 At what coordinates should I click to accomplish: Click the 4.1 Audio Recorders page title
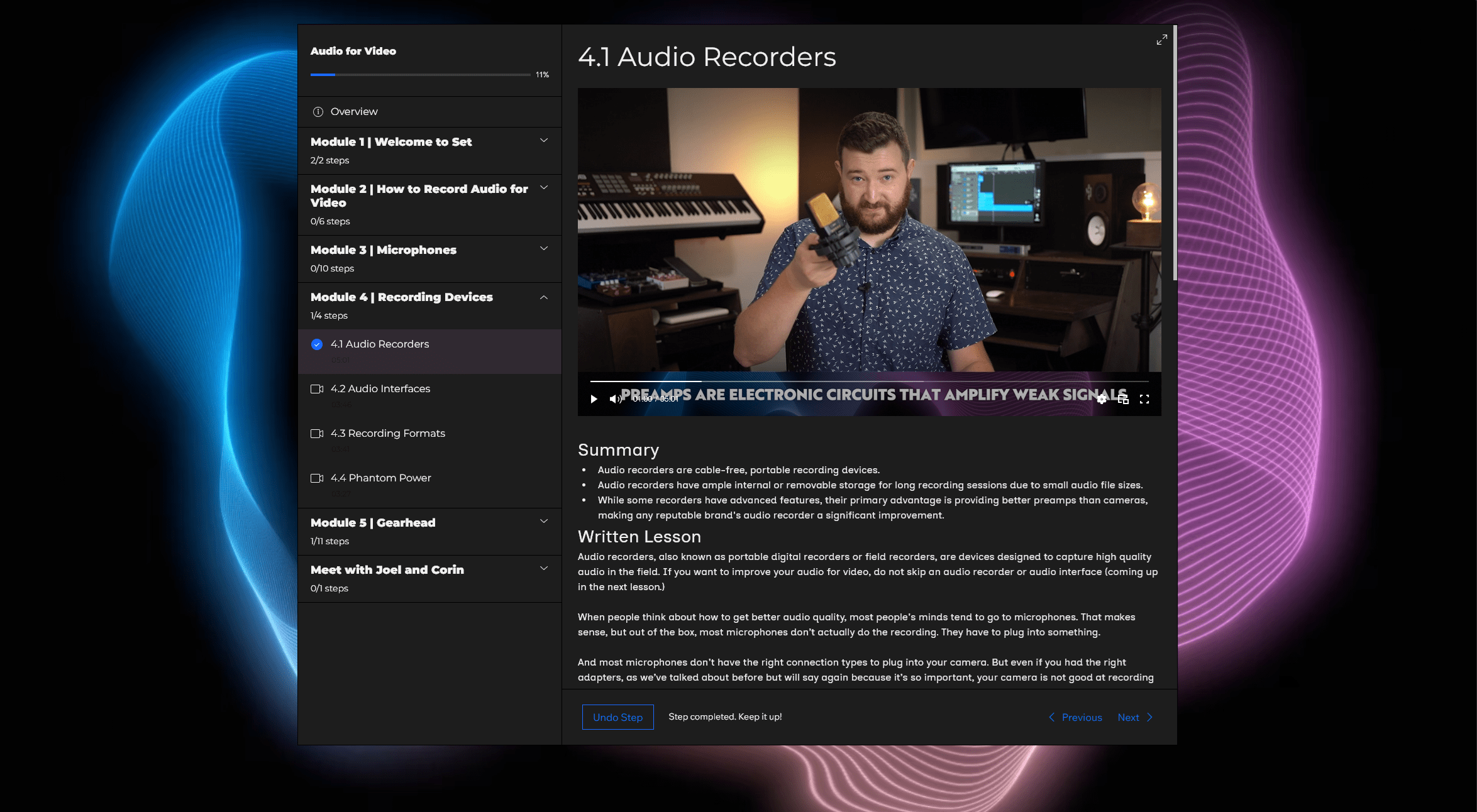707,57
